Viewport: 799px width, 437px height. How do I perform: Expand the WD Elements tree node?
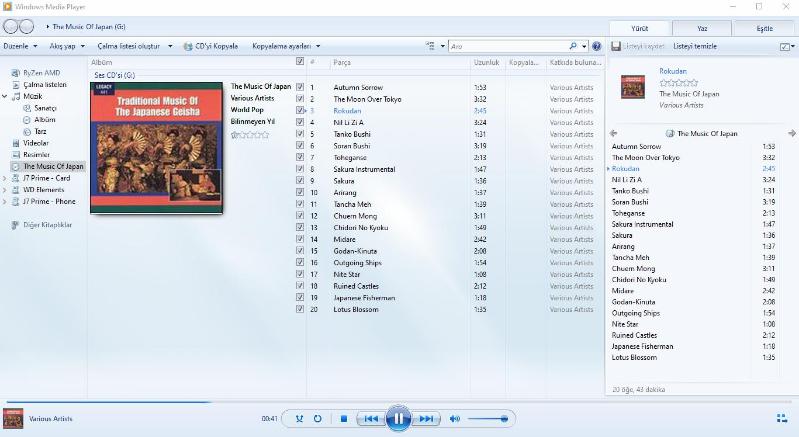click(5, 189)
